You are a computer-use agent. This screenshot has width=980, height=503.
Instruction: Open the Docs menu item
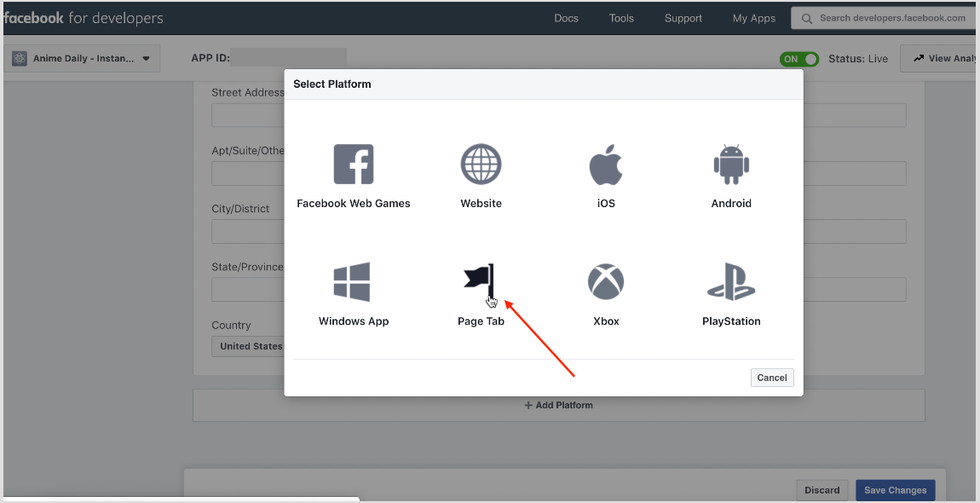566,18
